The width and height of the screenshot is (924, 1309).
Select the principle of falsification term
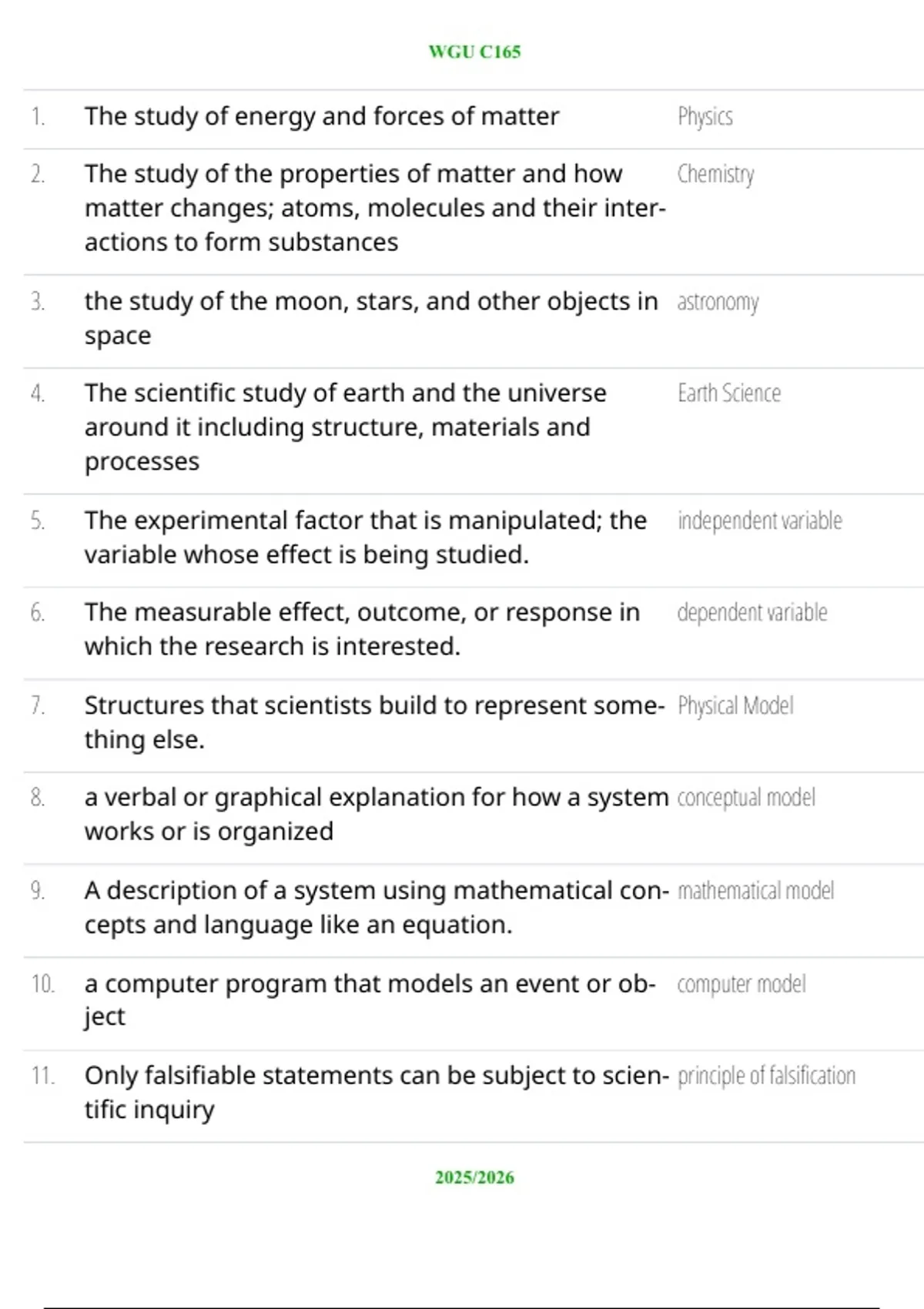(x=767, y=1076)
